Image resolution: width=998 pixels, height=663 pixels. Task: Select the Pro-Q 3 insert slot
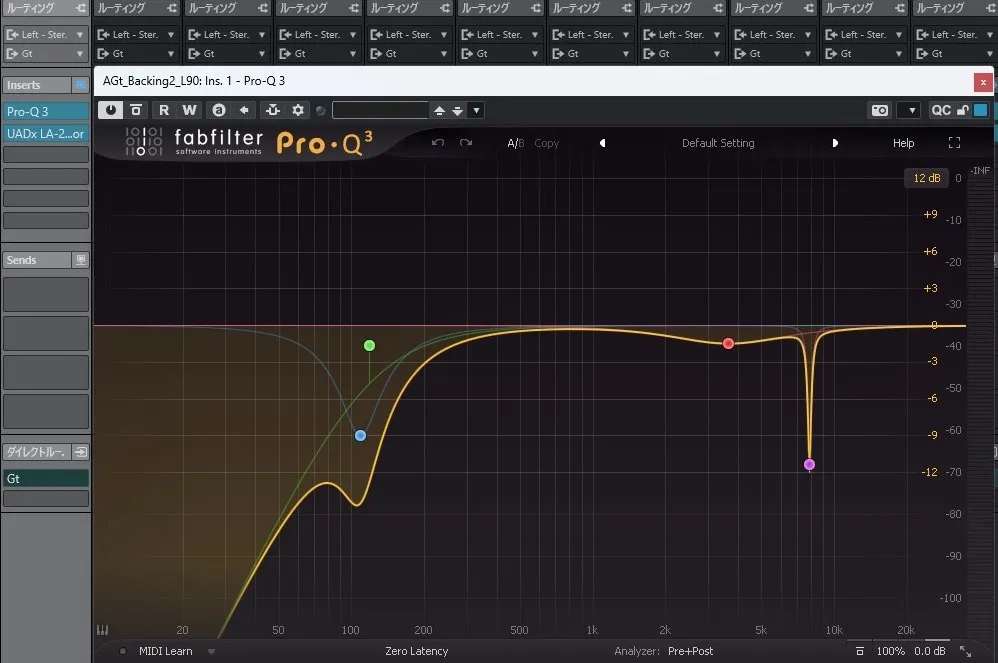pyautogui.click(x=38, y=112)
